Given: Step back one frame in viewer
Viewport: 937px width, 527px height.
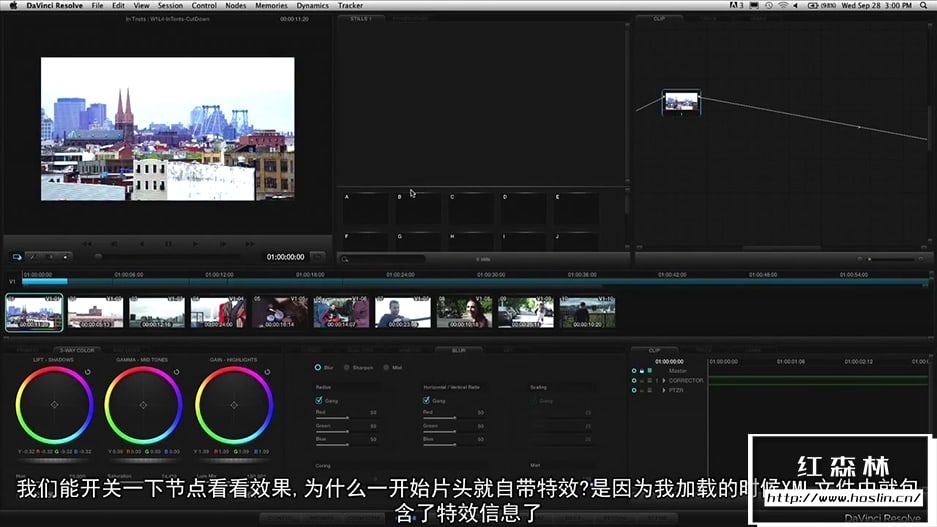Looking at the screenshot, I should click(x=114, y=244).
